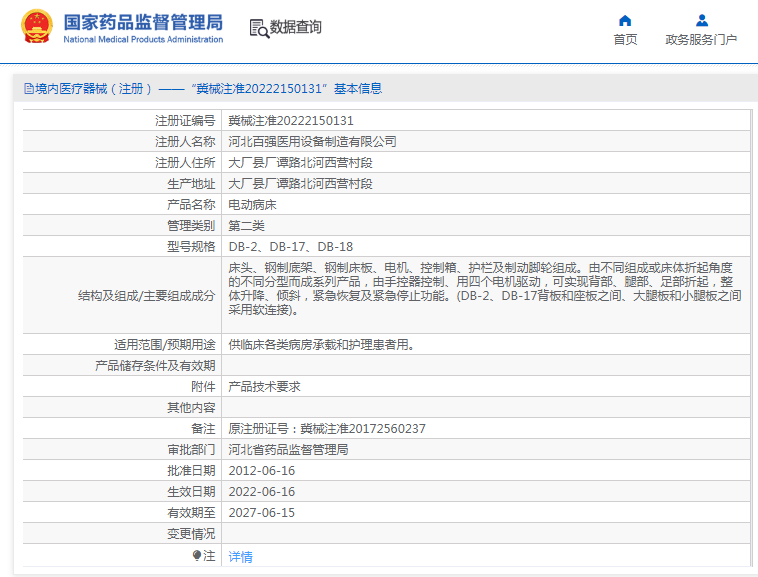Click the 附件 label
Viewport: 758px width, 577px height.
(x=203, y=387)
